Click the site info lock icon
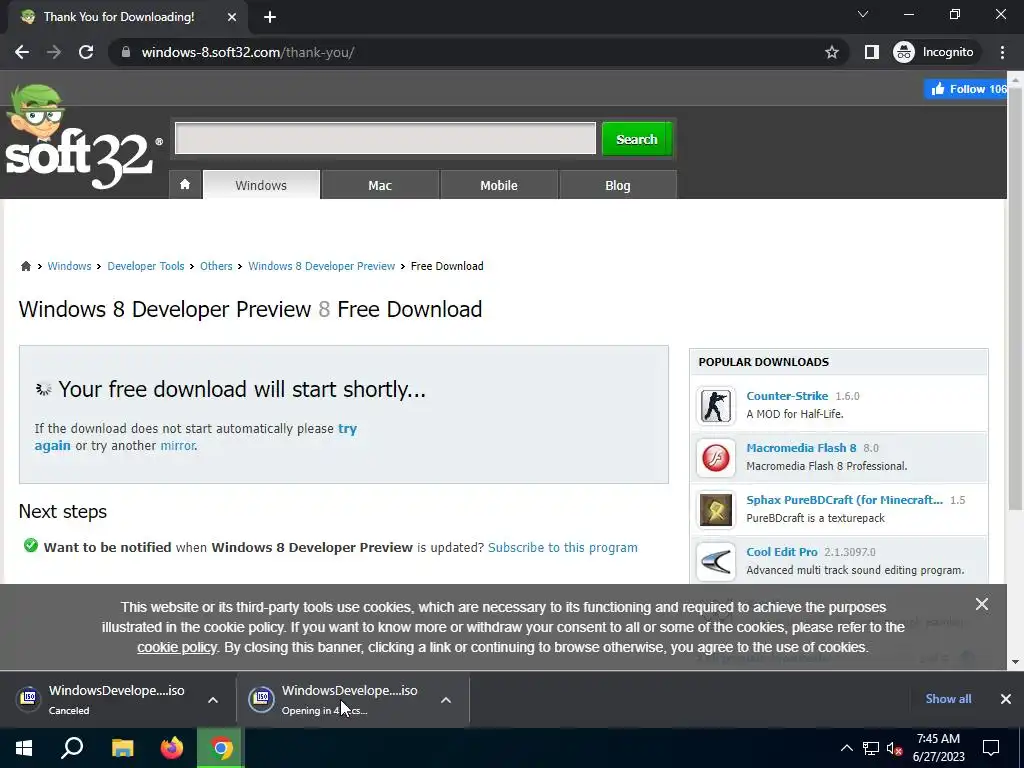1024x768 pixels. [125, 52]
